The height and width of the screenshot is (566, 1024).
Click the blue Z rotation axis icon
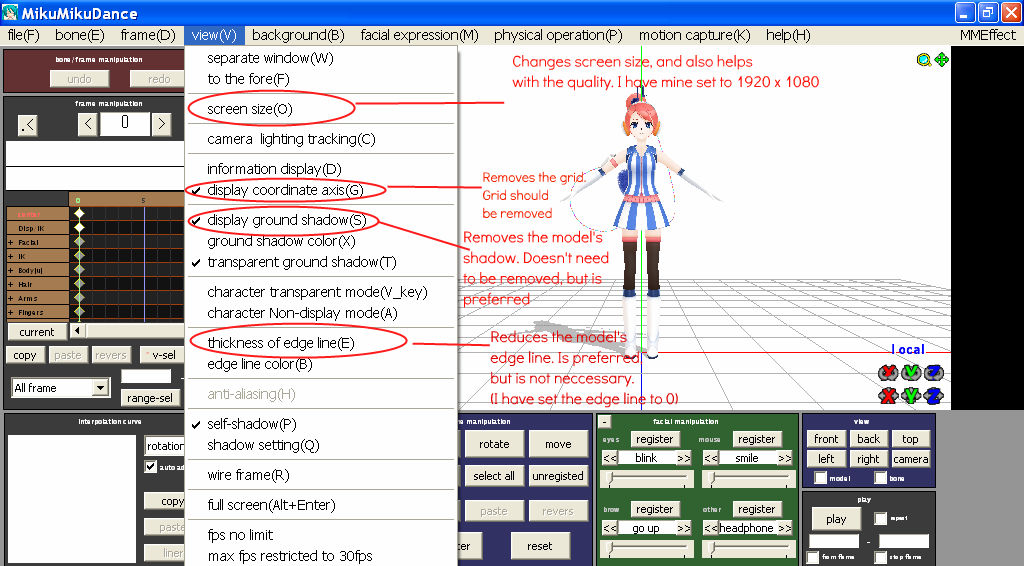coord(933,373)
